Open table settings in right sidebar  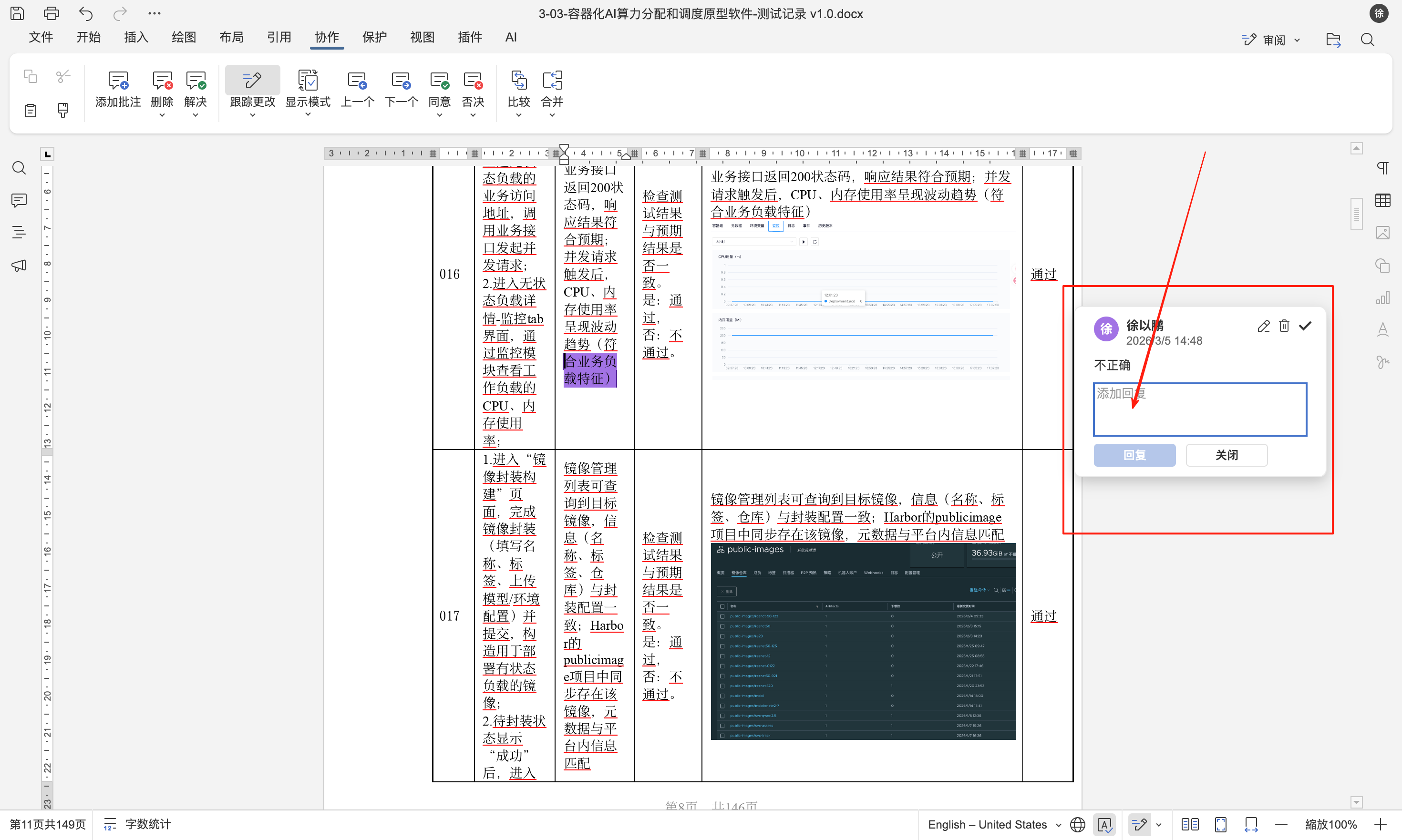[1382, 200]
